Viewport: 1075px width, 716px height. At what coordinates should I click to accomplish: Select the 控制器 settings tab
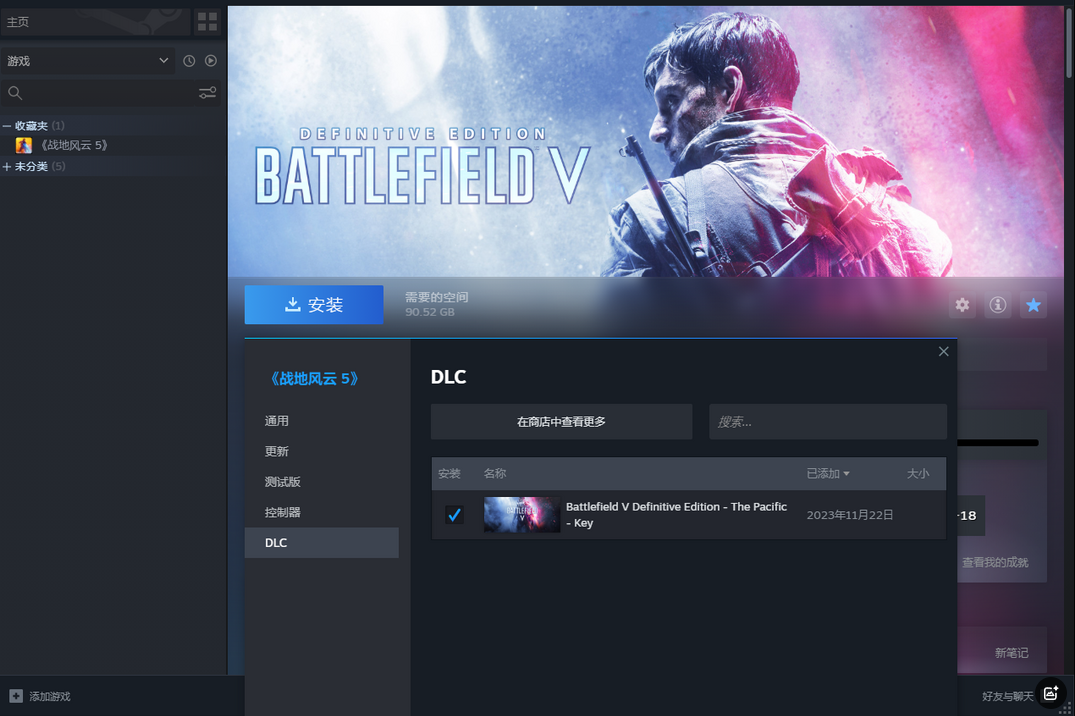(x=322, y=512)
